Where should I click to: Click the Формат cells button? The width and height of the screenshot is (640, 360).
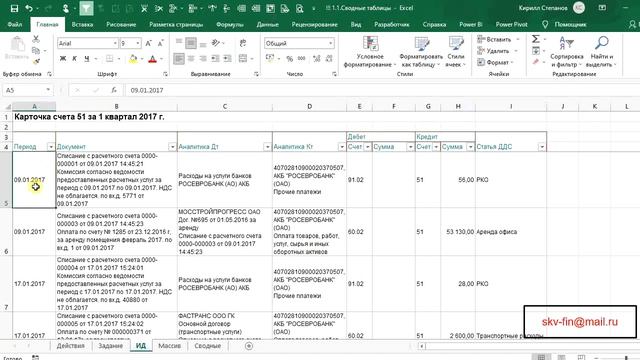click(496, 62)
